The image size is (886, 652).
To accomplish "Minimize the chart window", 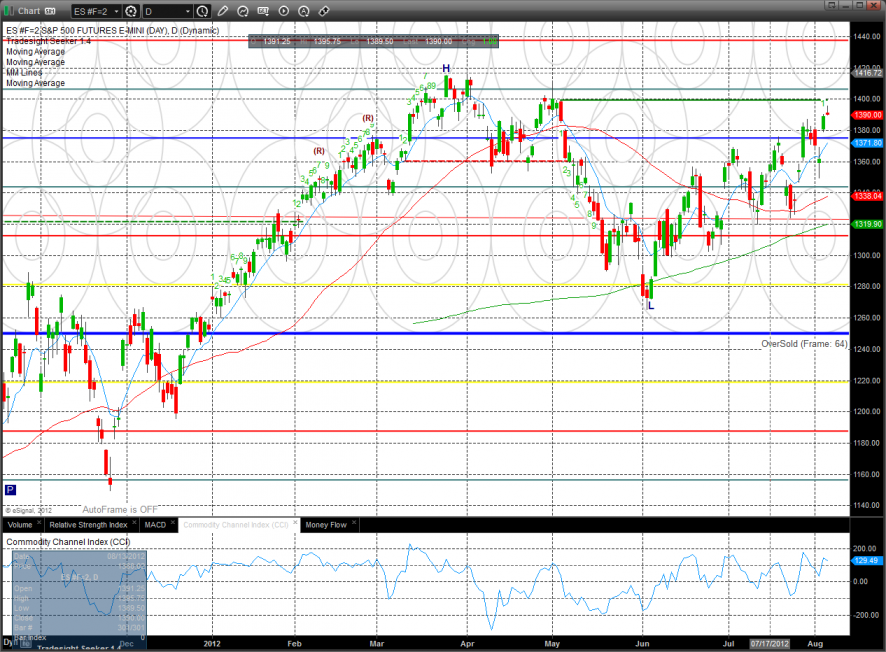I will [846, 5].
